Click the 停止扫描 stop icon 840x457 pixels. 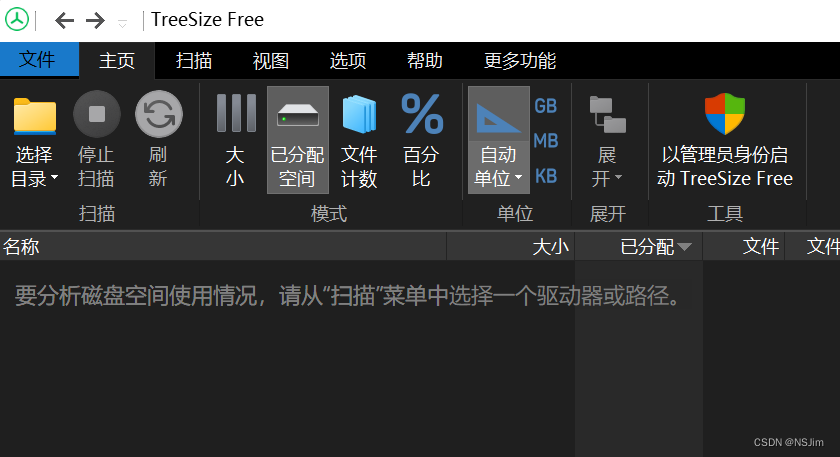click(97, 114)
